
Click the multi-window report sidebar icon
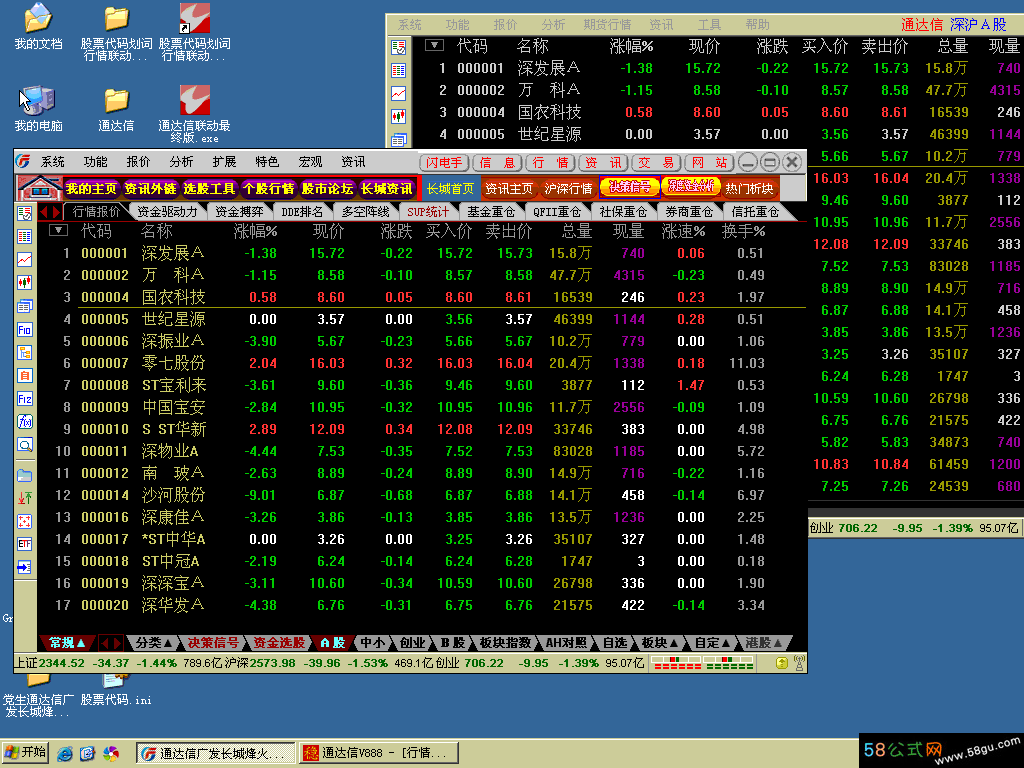pyautogui.click(x=25, y=306)
